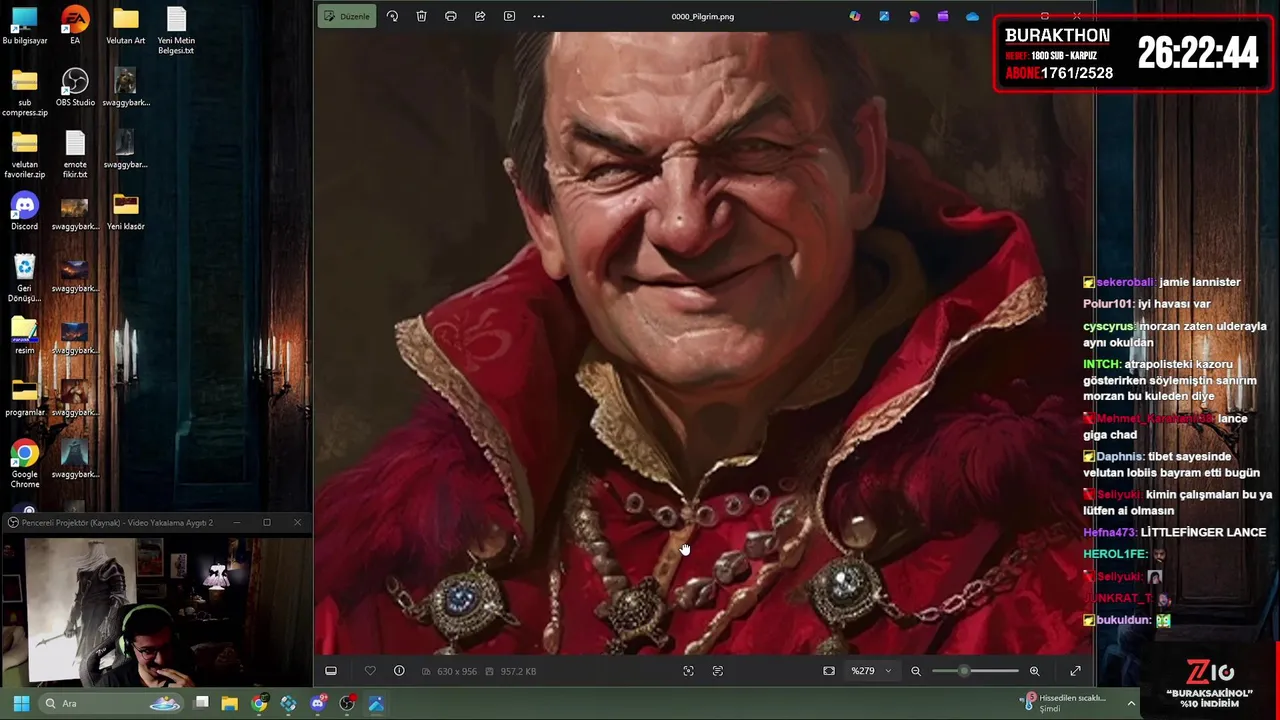Open Task View on the taskbar
Viewport: 1280px width, 720px height.
(x=201, y=703)
